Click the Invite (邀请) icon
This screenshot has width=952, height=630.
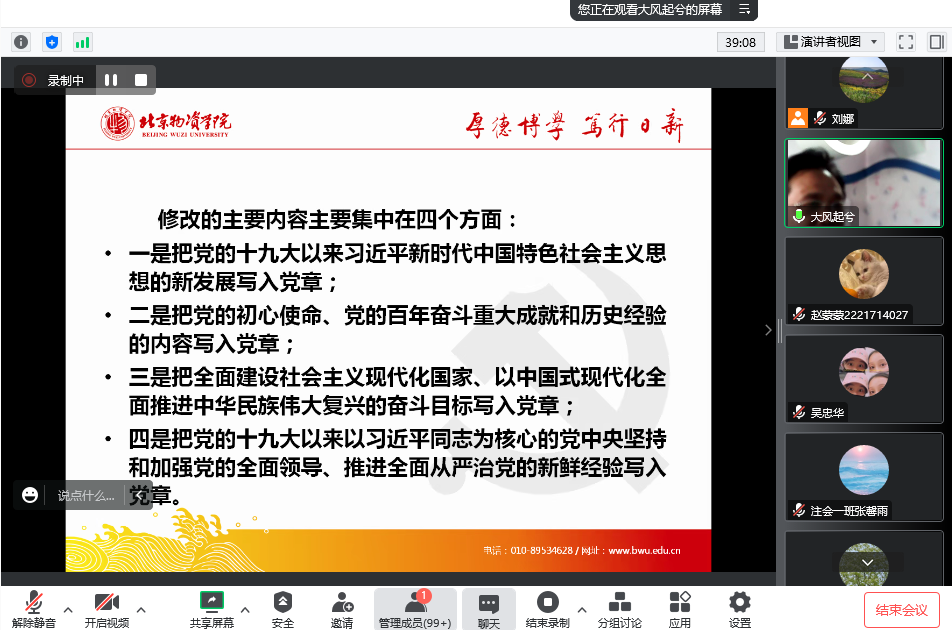pos(342,609)
